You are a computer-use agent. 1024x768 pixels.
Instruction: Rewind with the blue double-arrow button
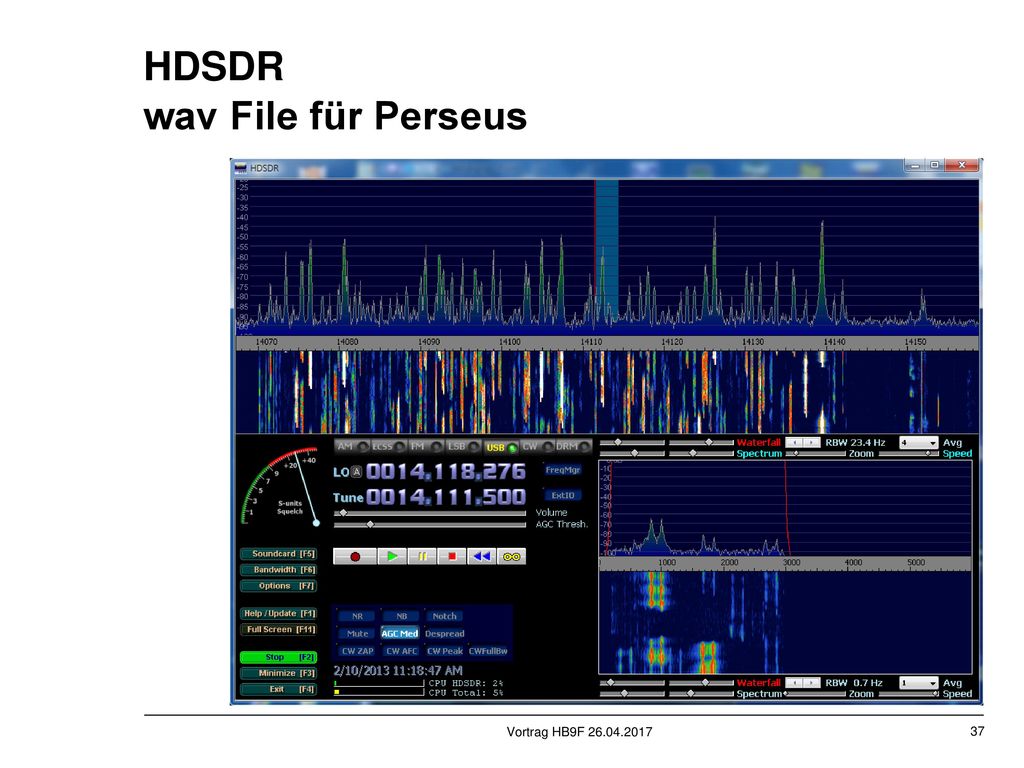(x=482, y=556)
